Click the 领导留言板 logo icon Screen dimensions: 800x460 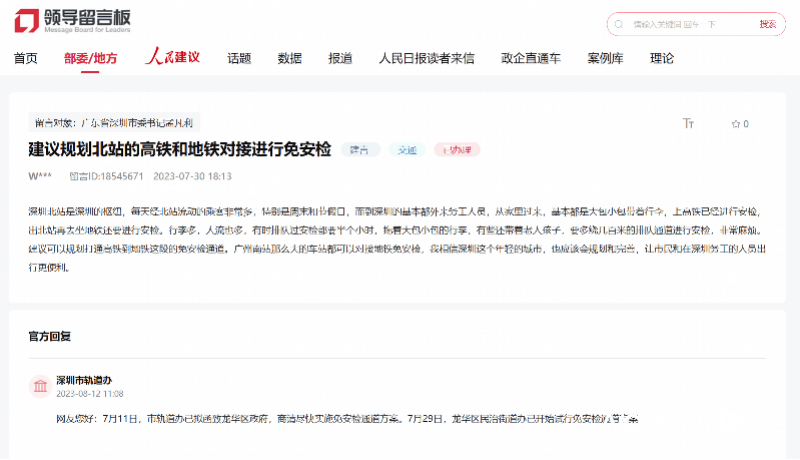click(27, 21)
